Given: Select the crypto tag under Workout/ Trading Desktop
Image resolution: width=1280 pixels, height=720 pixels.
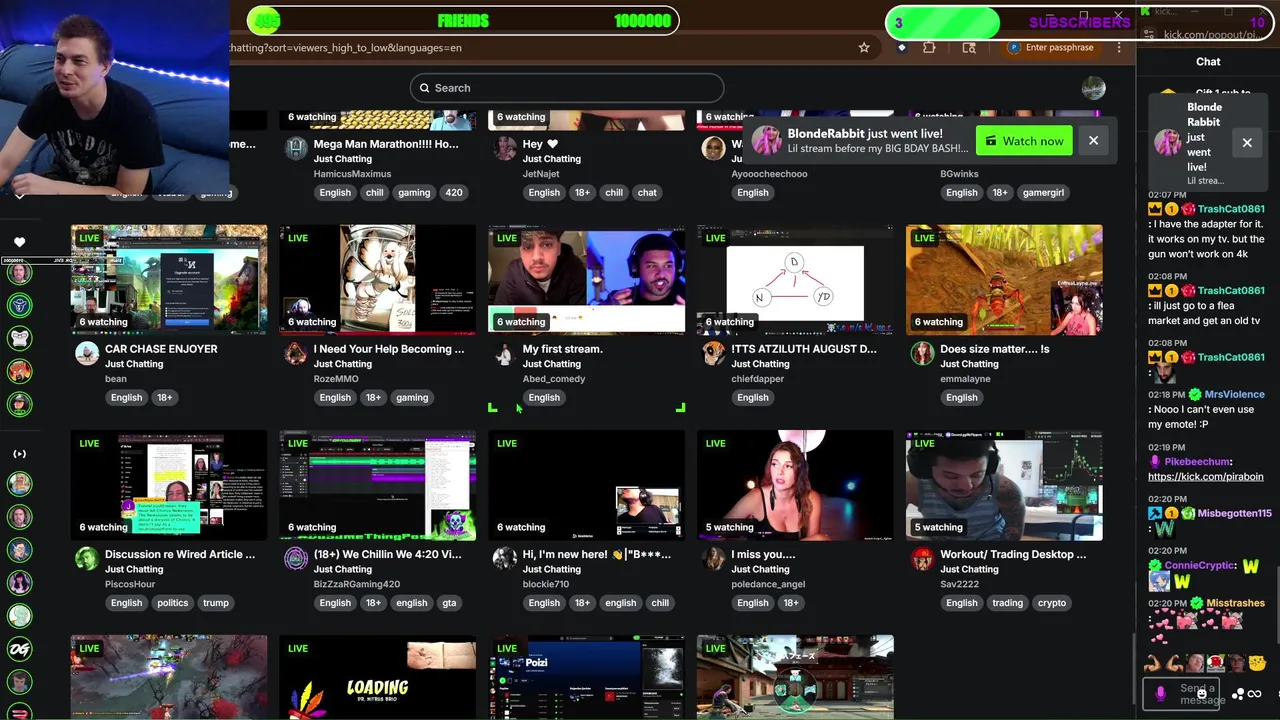Looking at the screenshot, I should 1052,603.
